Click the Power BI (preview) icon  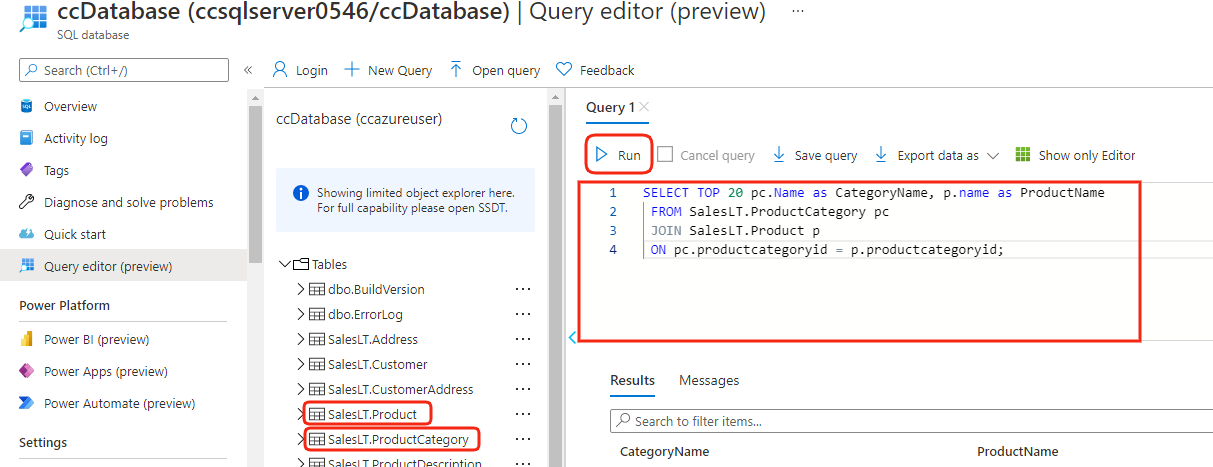tap(27, 339)
